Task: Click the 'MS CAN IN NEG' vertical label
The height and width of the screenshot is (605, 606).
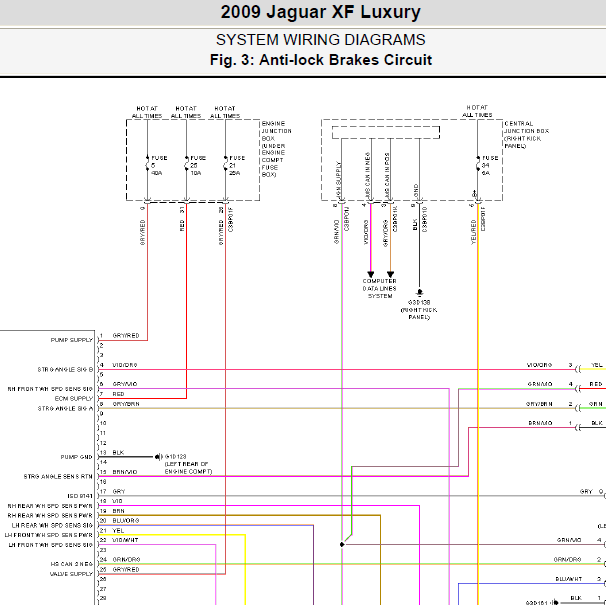Action: pos(367,175)
